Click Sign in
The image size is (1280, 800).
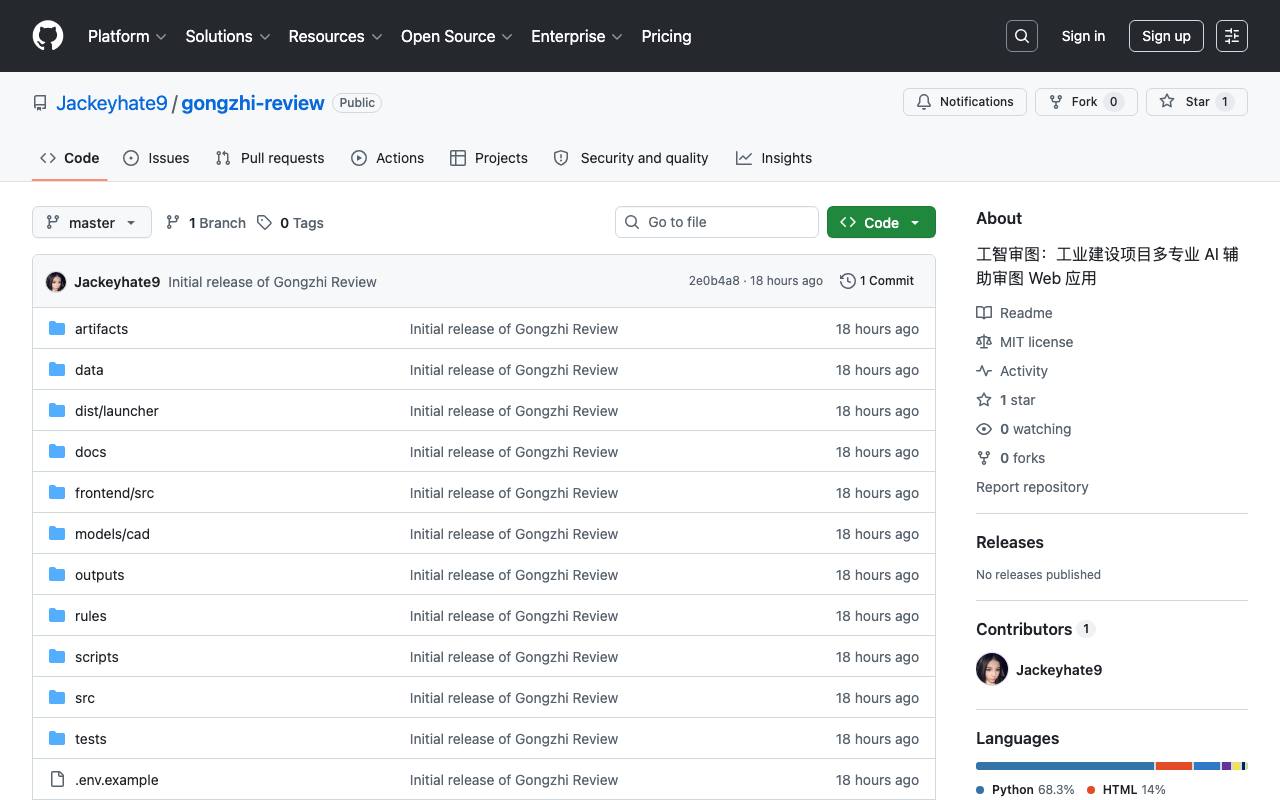(x=1083, y=36)
